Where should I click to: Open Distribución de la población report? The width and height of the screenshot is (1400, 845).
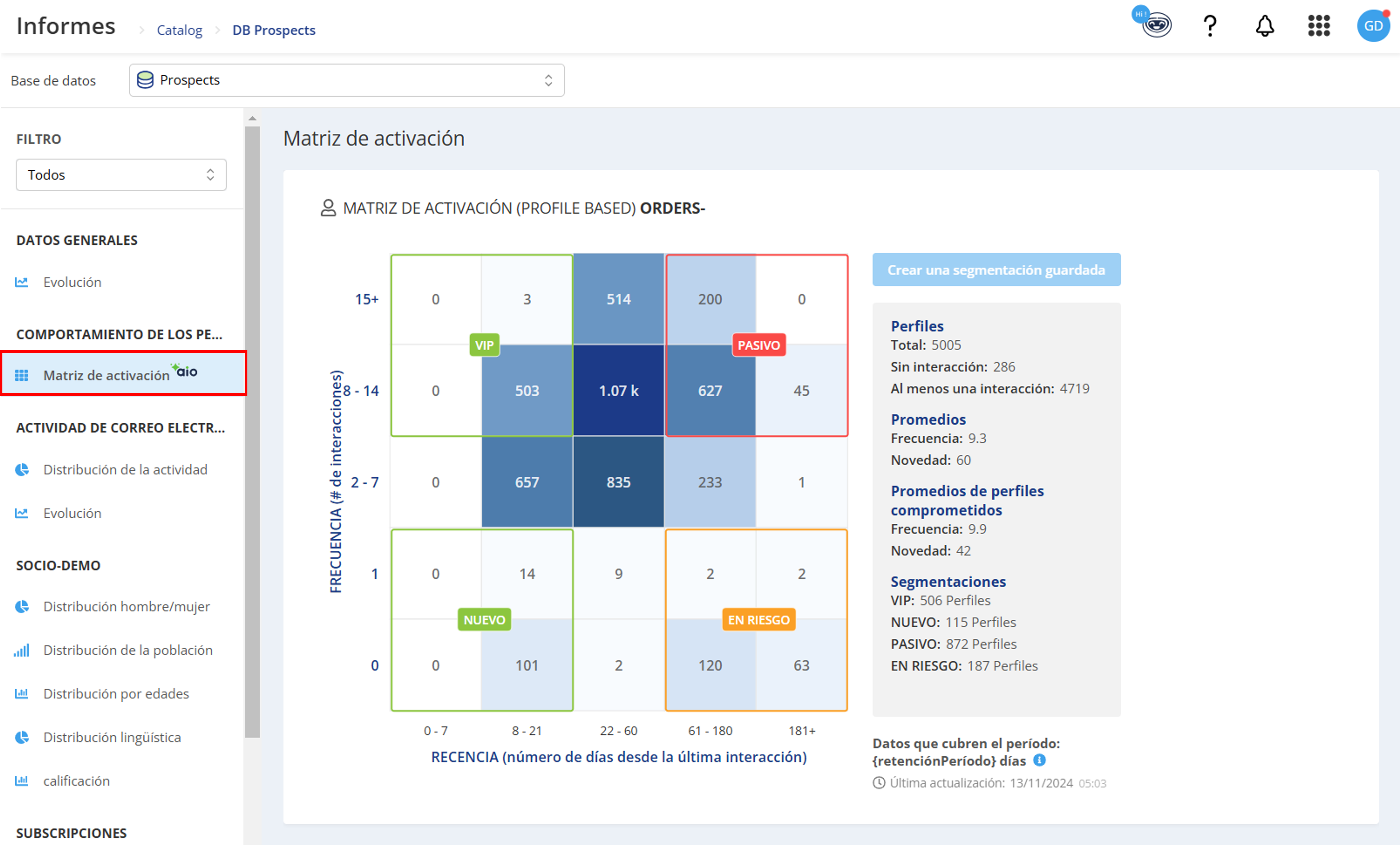(x=128, y=650)
